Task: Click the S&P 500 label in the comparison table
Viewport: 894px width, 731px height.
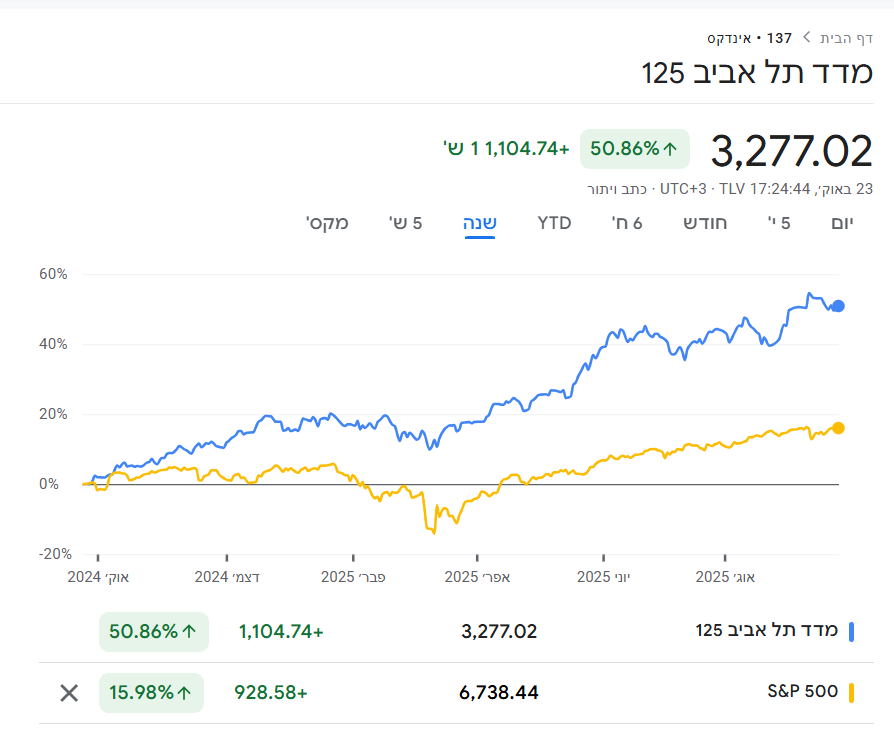Action: (801, 692)
